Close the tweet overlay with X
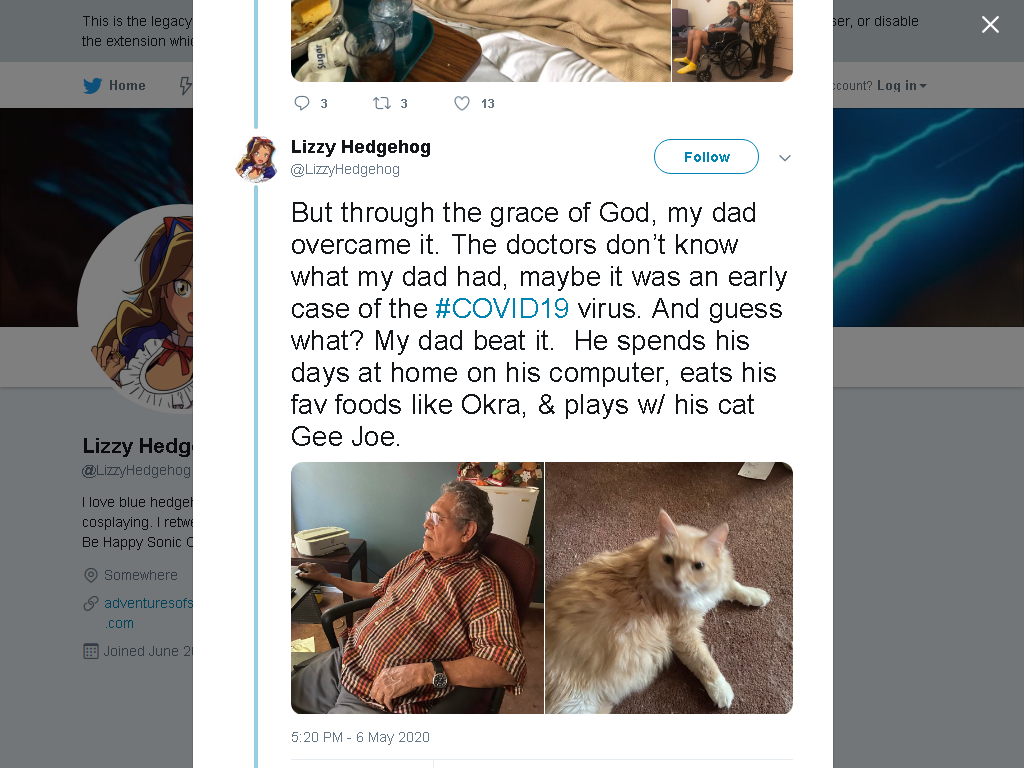1024x768 pixels. 990,25
